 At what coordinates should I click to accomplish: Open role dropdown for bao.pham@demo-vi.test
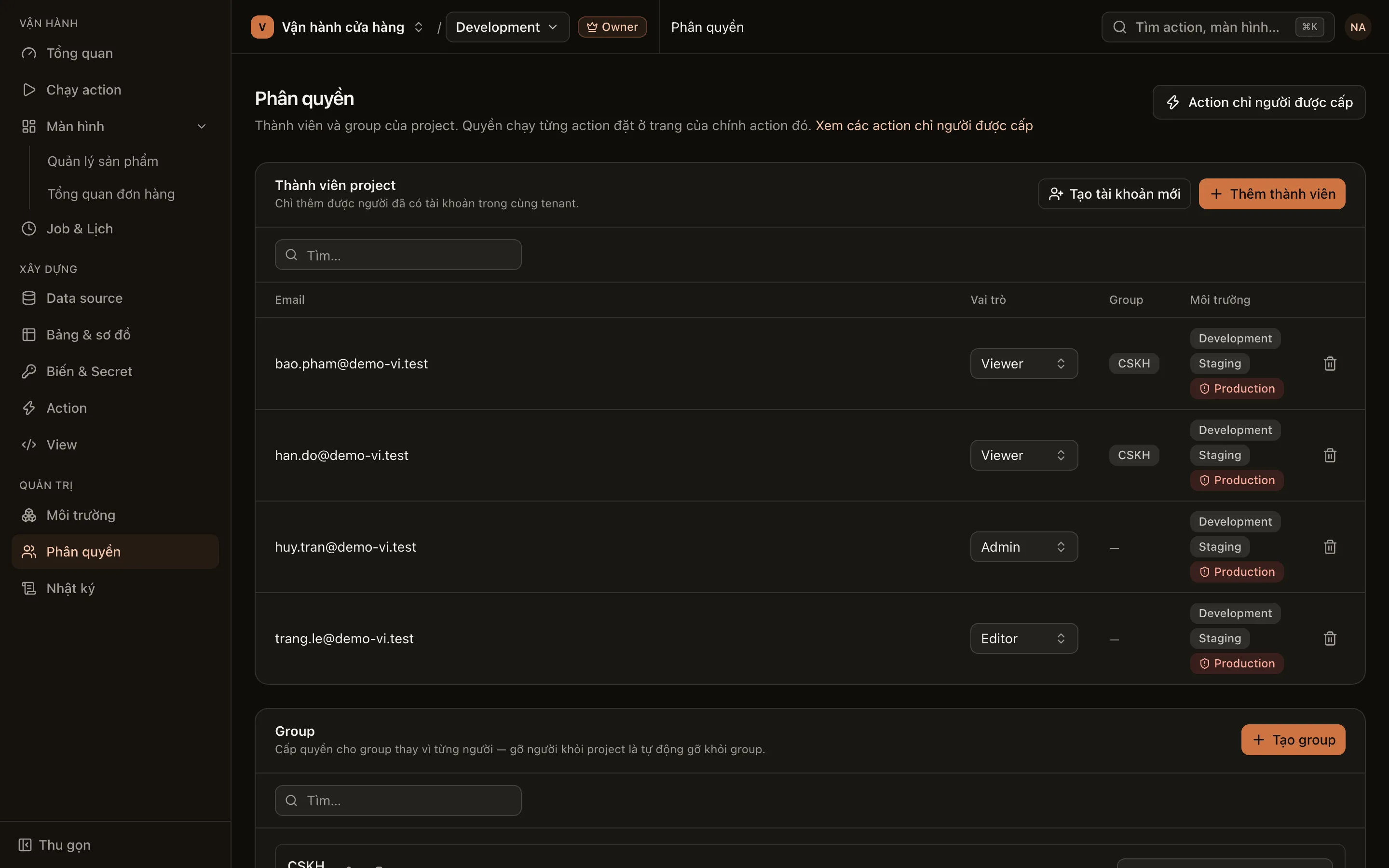click(1024, 364)
